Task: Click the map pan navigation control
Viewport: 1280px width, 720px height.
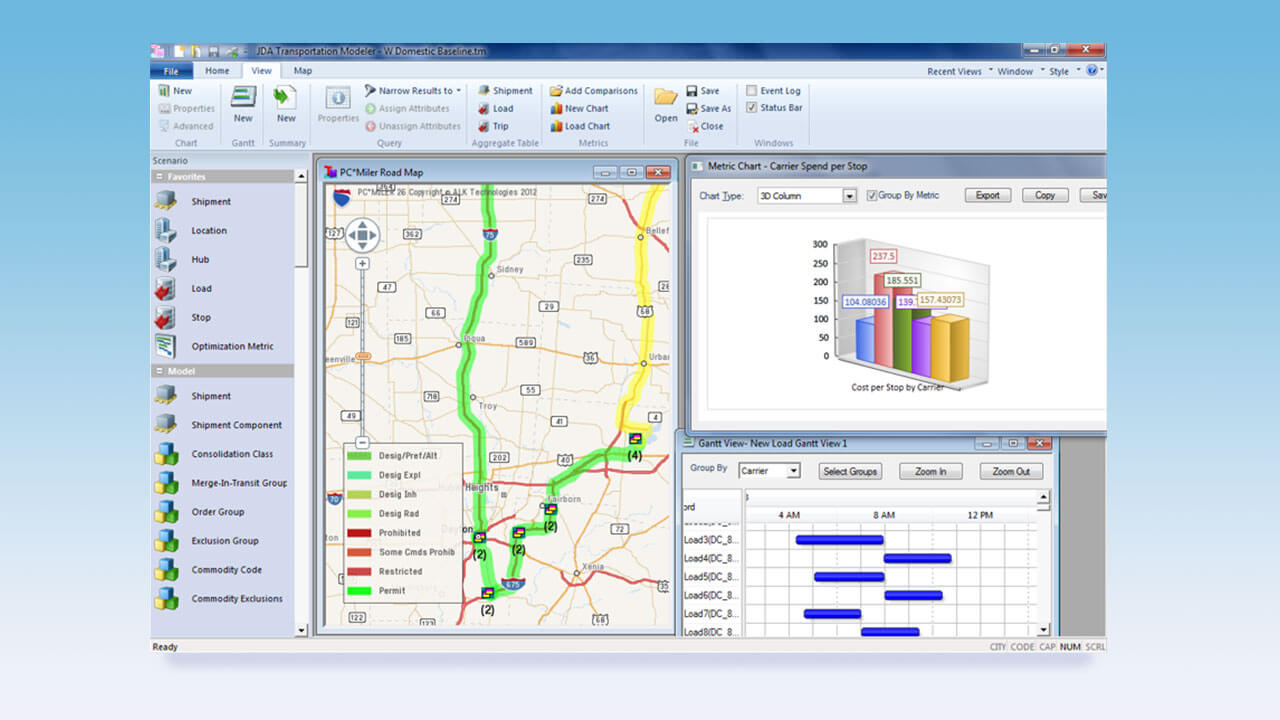Action: click(362, 236)
